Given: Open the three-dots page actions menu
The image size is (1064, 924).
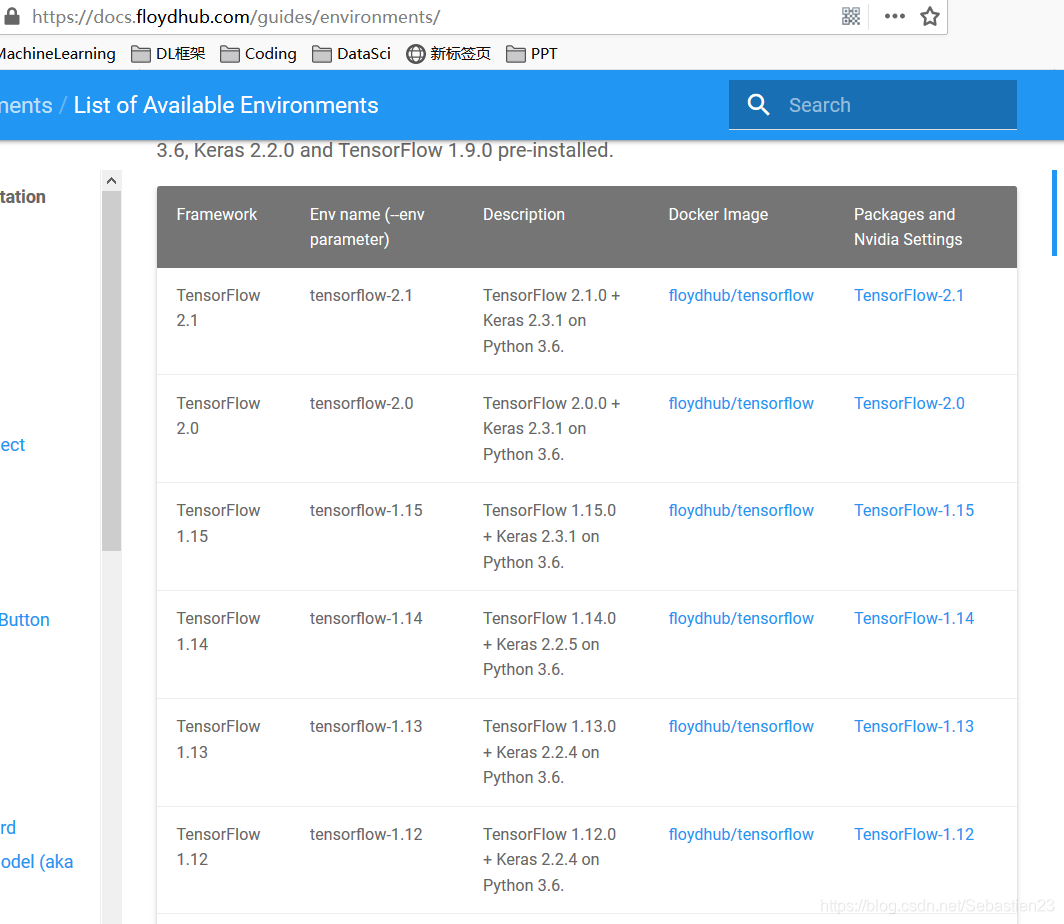Looking at the screenshot, I should [894, 16].
